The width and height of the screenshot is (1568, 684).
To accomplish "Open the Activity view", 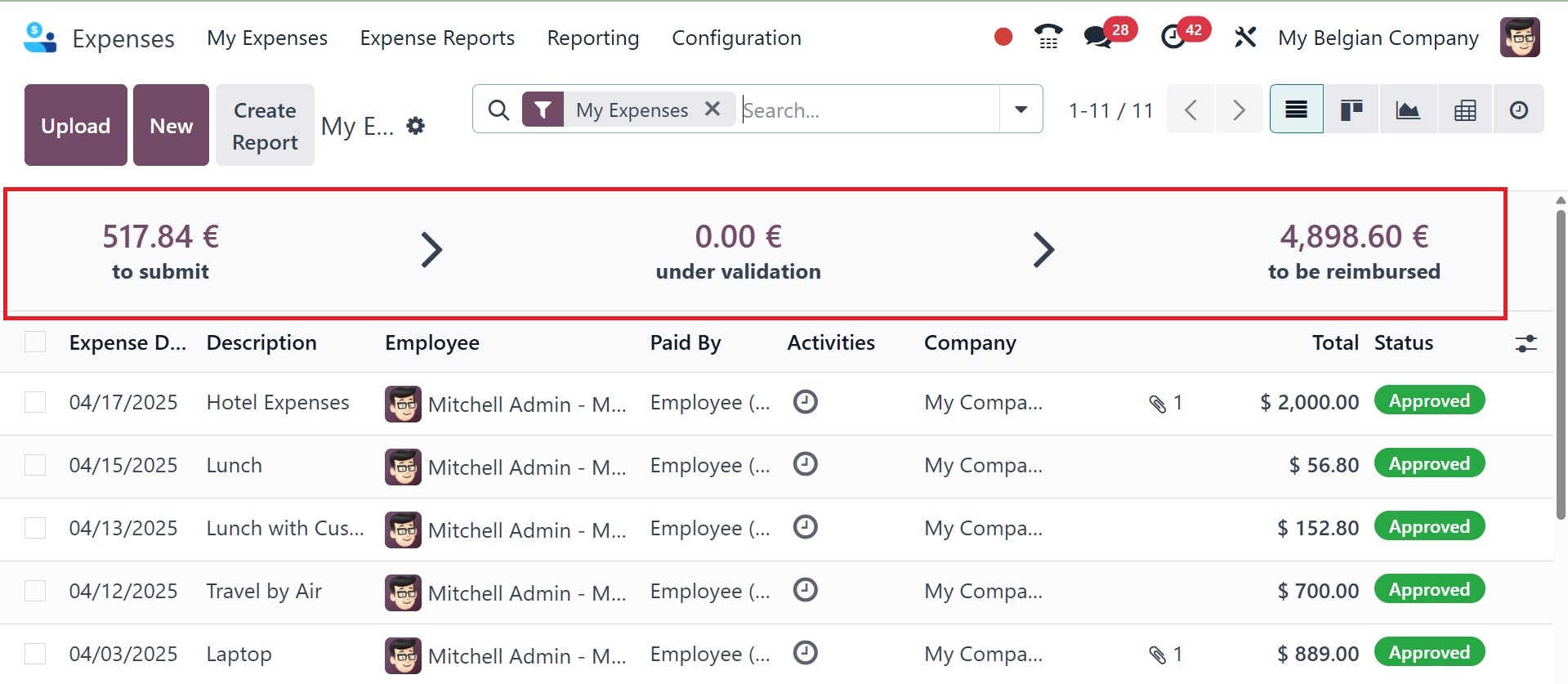I will pyautogui.click(x=1518, y=110).
